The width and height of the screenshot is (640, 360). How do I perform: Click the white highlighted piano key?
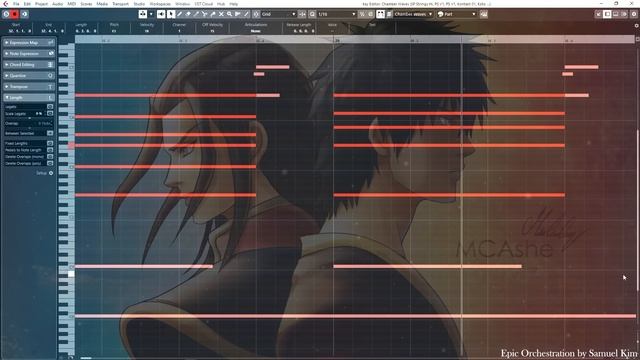click(71, 274)
